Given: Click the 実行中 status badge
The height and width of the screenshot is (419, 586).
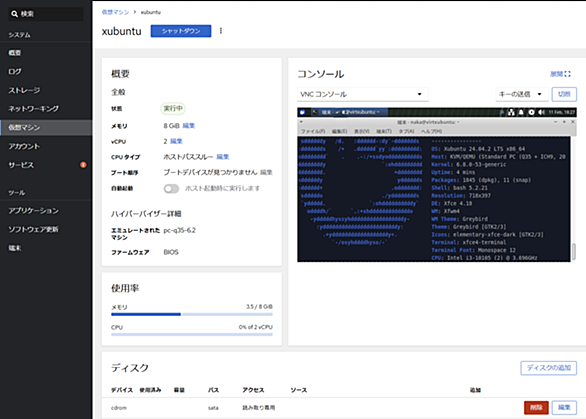Looking at the screenshot, I should coord(173,108).
